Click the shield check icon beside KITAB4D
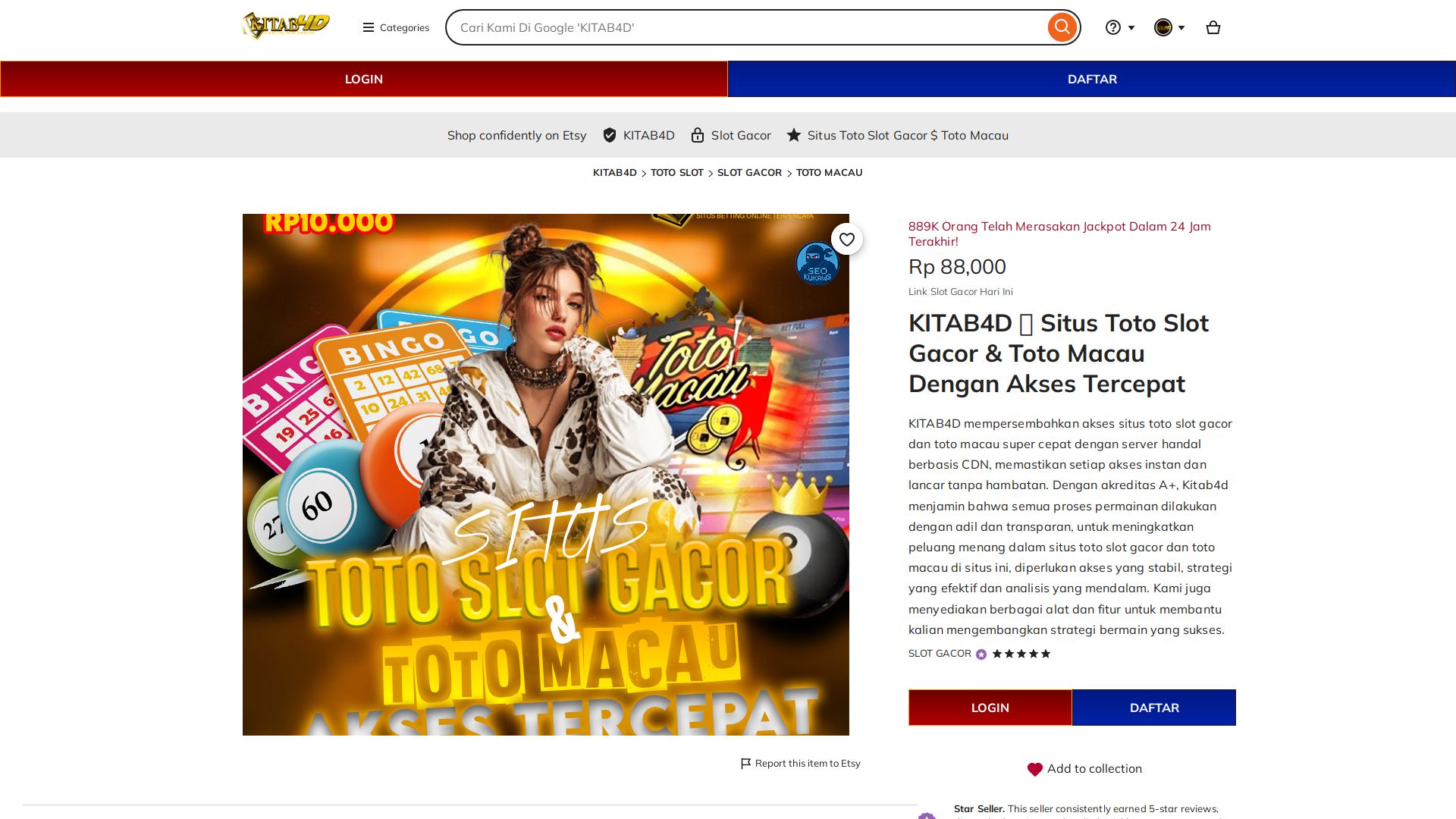 click(609, 135)
